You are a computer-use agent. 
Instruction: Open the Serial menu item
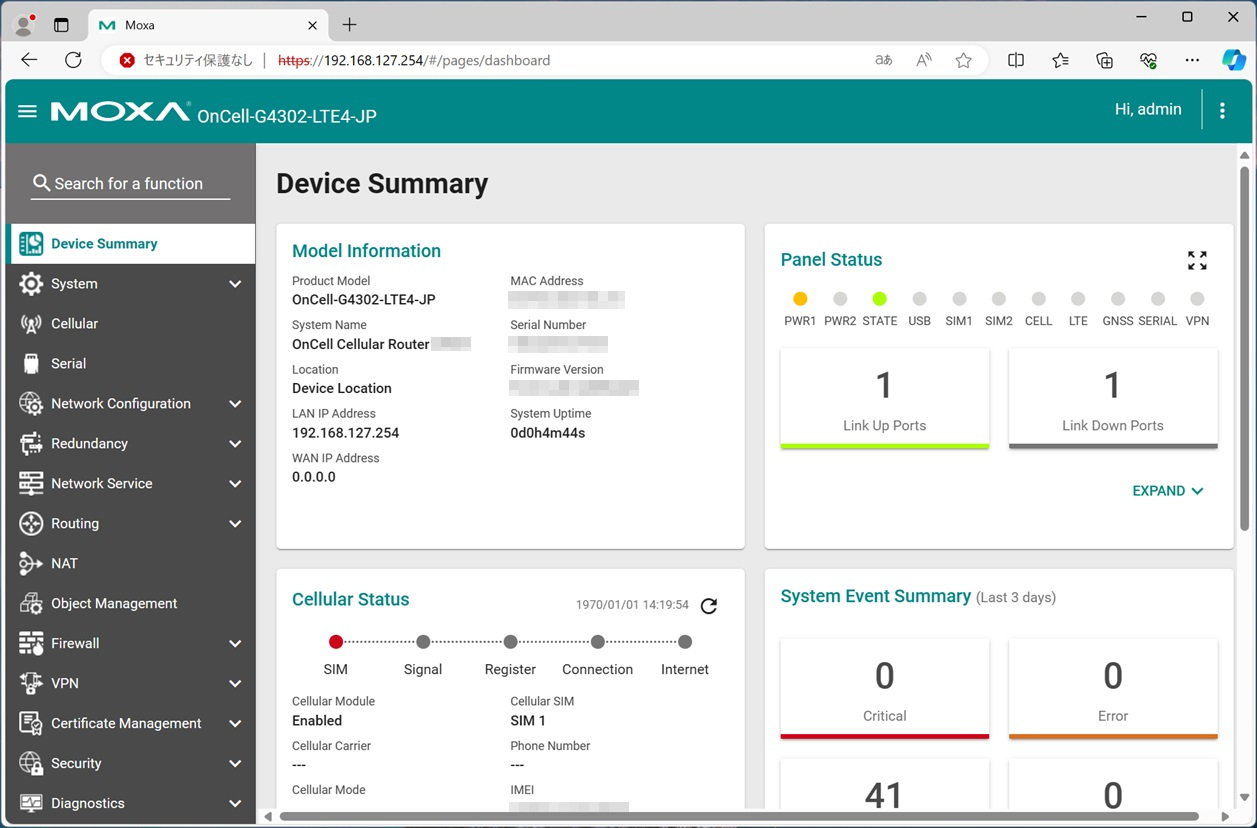pos(132,364)
